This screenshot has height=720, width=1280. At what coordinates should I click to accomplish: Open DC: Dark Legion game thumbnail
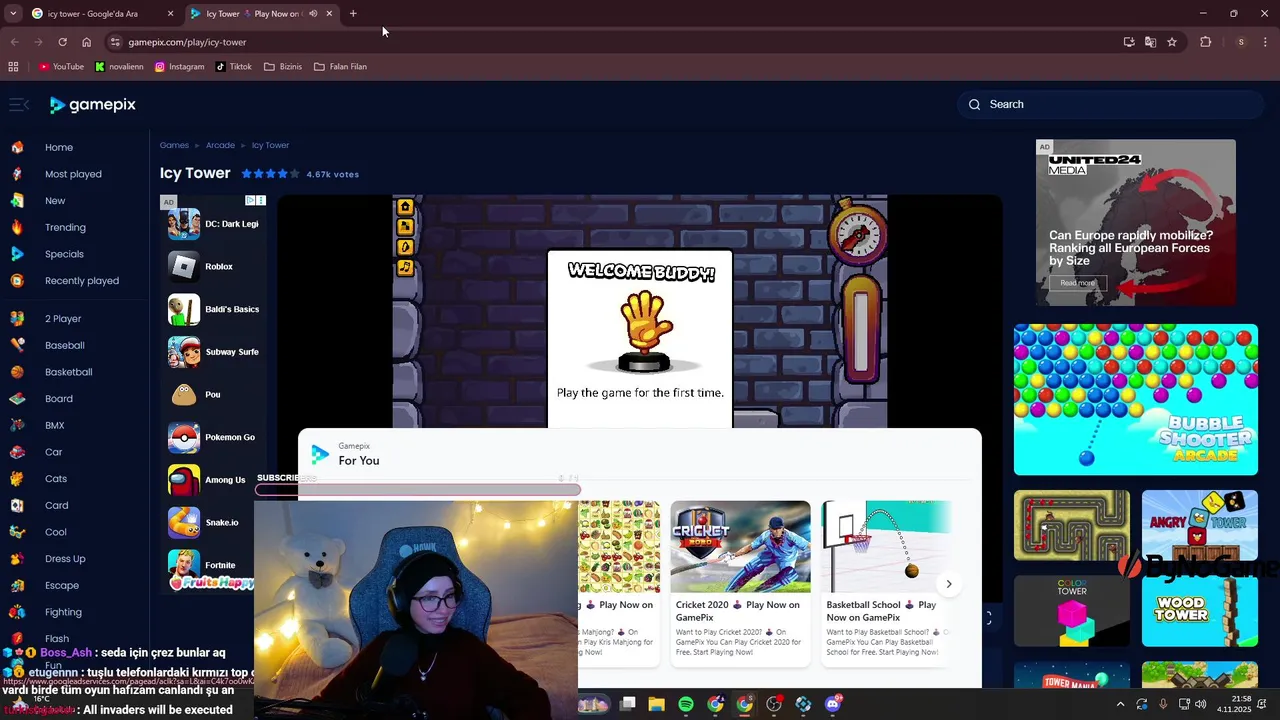(184, 224)
